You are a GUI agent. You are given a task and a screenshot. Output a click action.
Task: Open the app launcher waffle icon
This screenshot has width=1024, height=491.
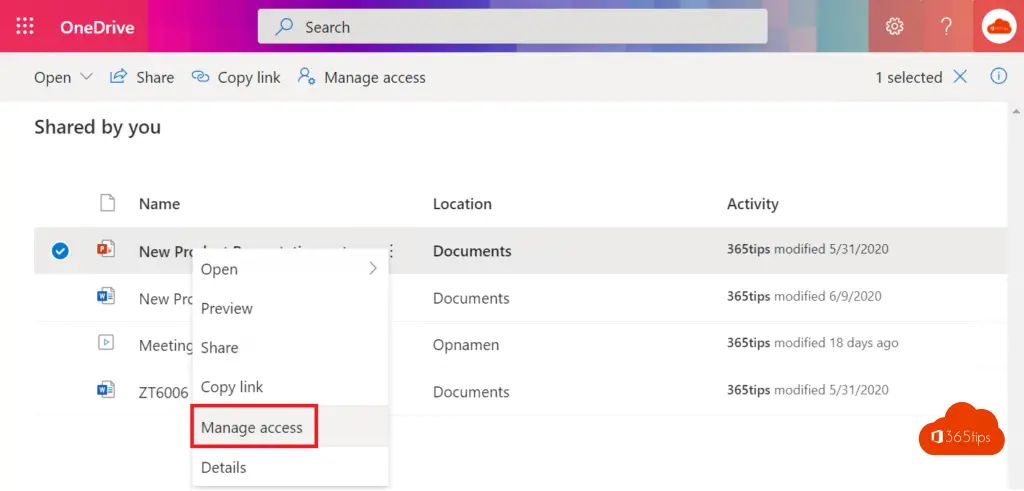(25, 27)
